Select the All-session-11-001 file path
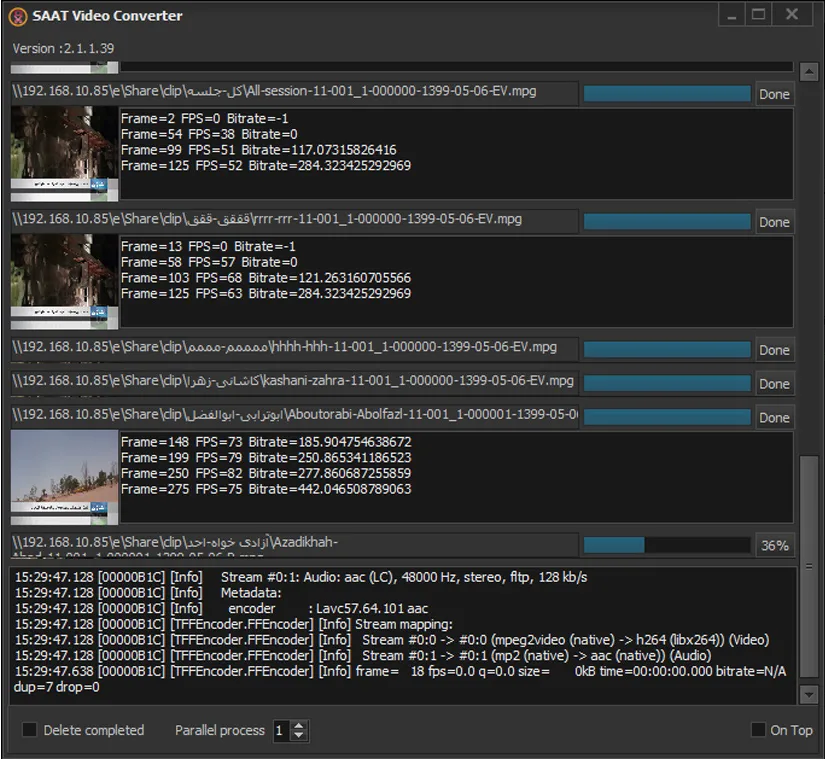The image size is (825, 760). (294, 92)
